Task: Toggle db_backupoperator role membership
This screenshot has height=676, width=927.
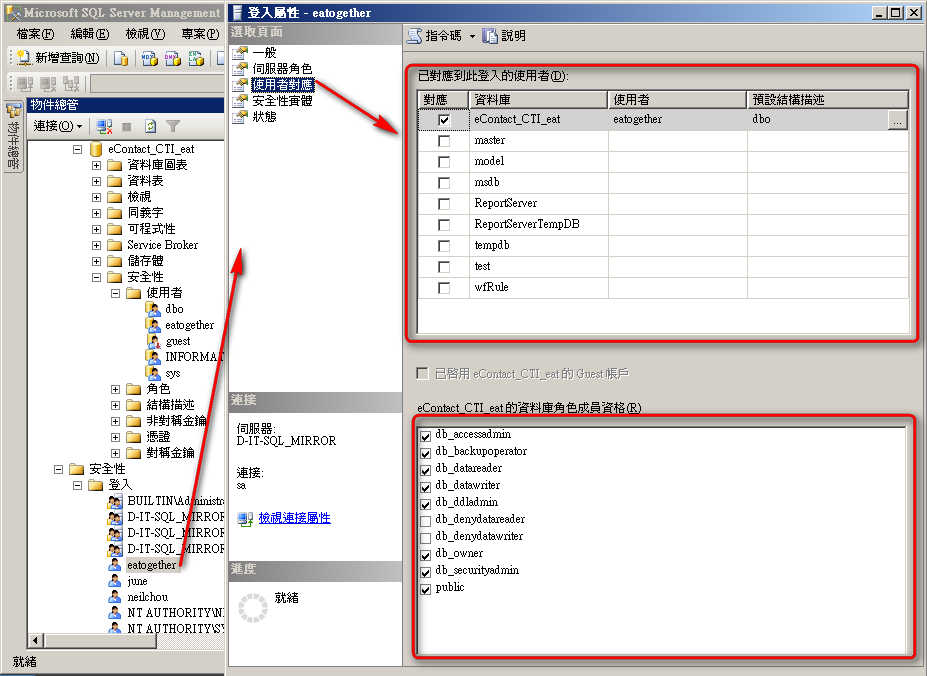Action: [425, 453]
